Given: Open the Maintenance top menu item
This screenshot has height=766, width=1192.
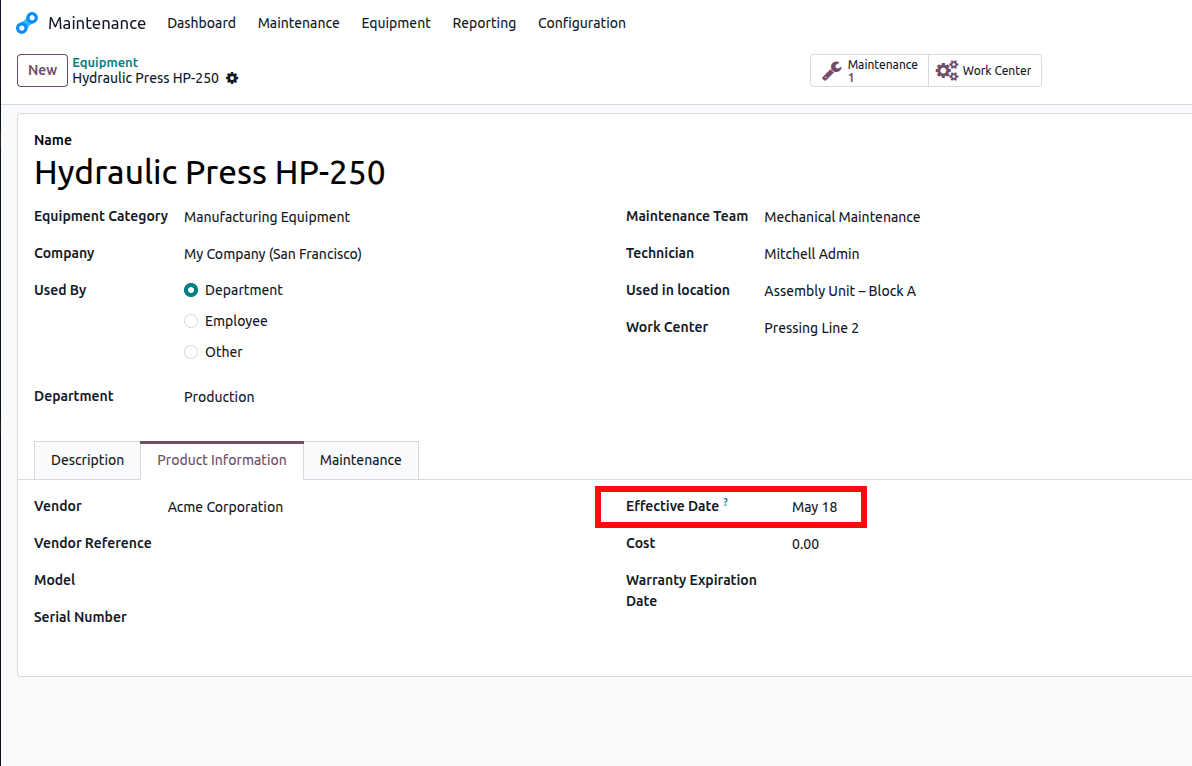Looking at the screenshot, I should (299, 23).
